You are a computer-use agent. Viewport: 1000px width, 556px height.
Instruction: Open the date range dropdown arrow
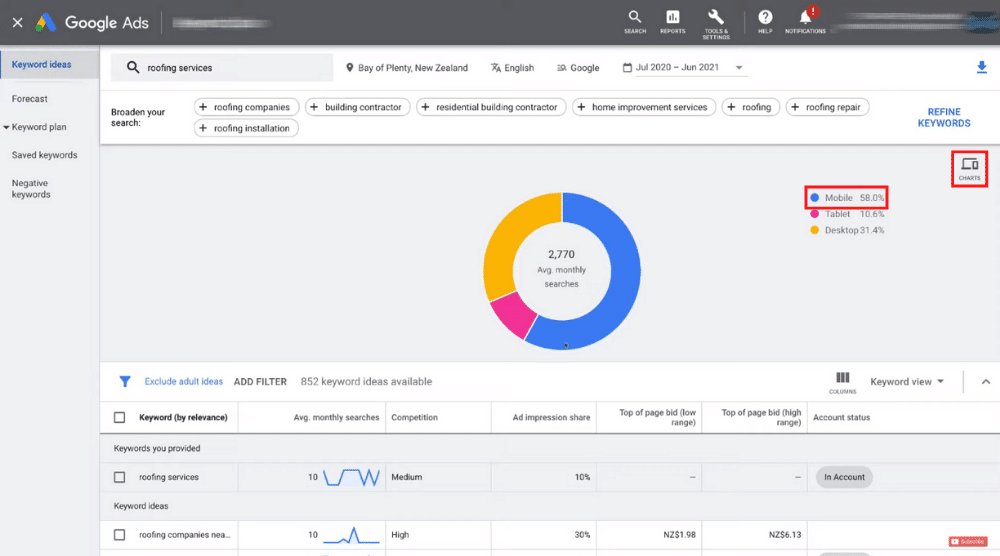(x=739, y=68)
